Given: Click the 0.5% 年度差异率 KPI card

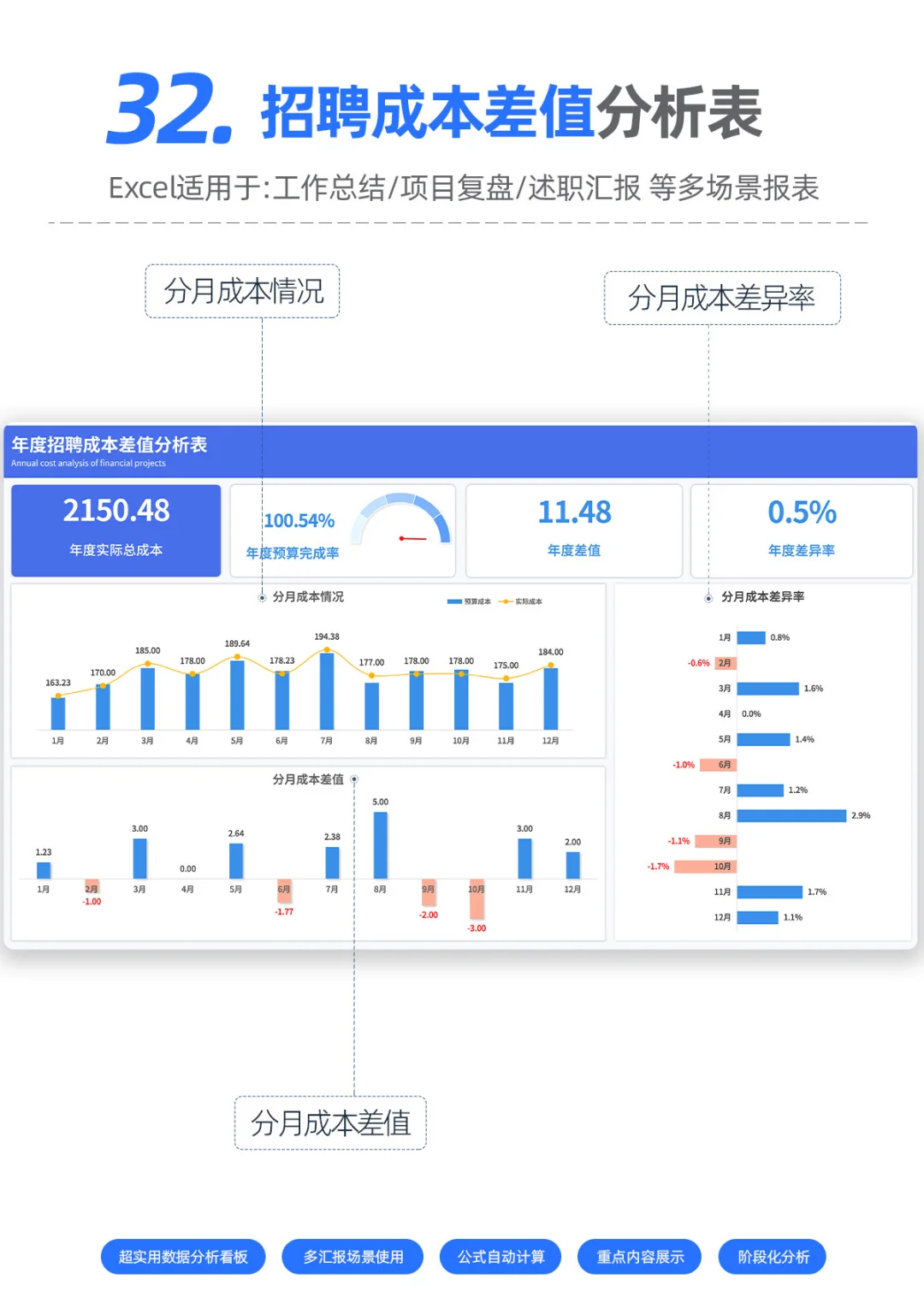Looking at the screenshot, I should click(x=800, y=529).
